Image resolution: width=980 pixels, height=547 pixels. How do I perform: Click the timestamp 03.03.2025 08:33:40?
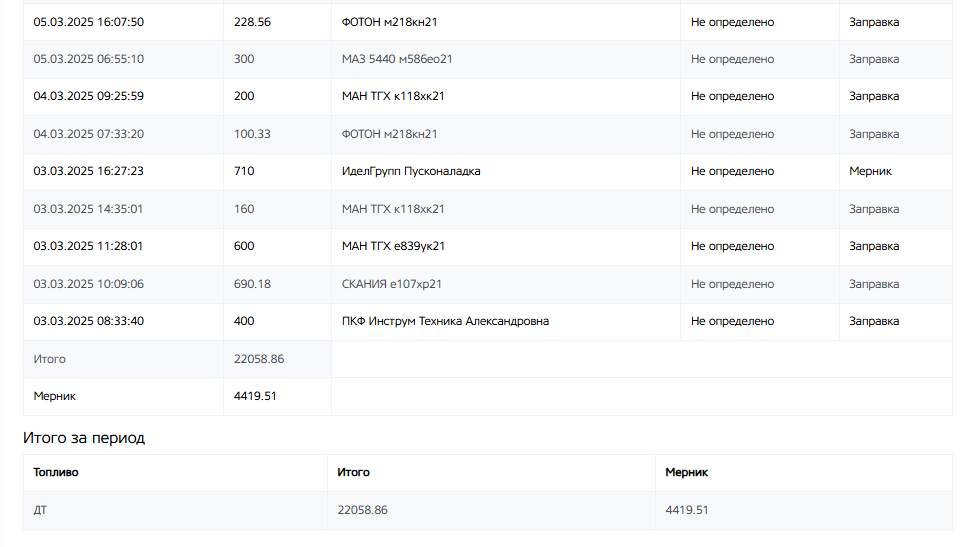[x=88, y=321]
